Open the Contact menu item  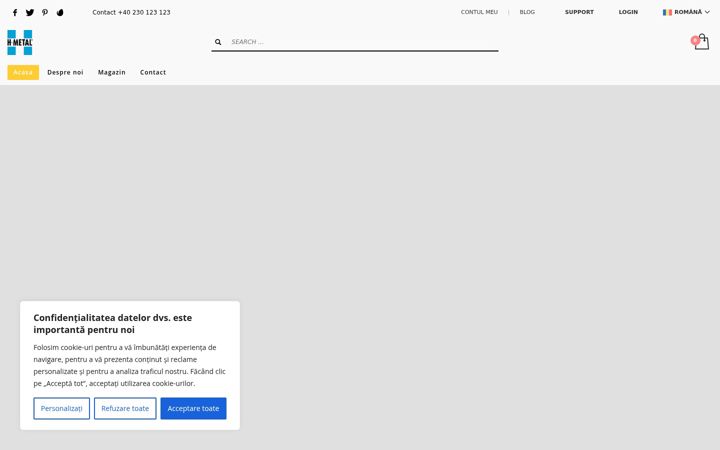tap(153, 72)
